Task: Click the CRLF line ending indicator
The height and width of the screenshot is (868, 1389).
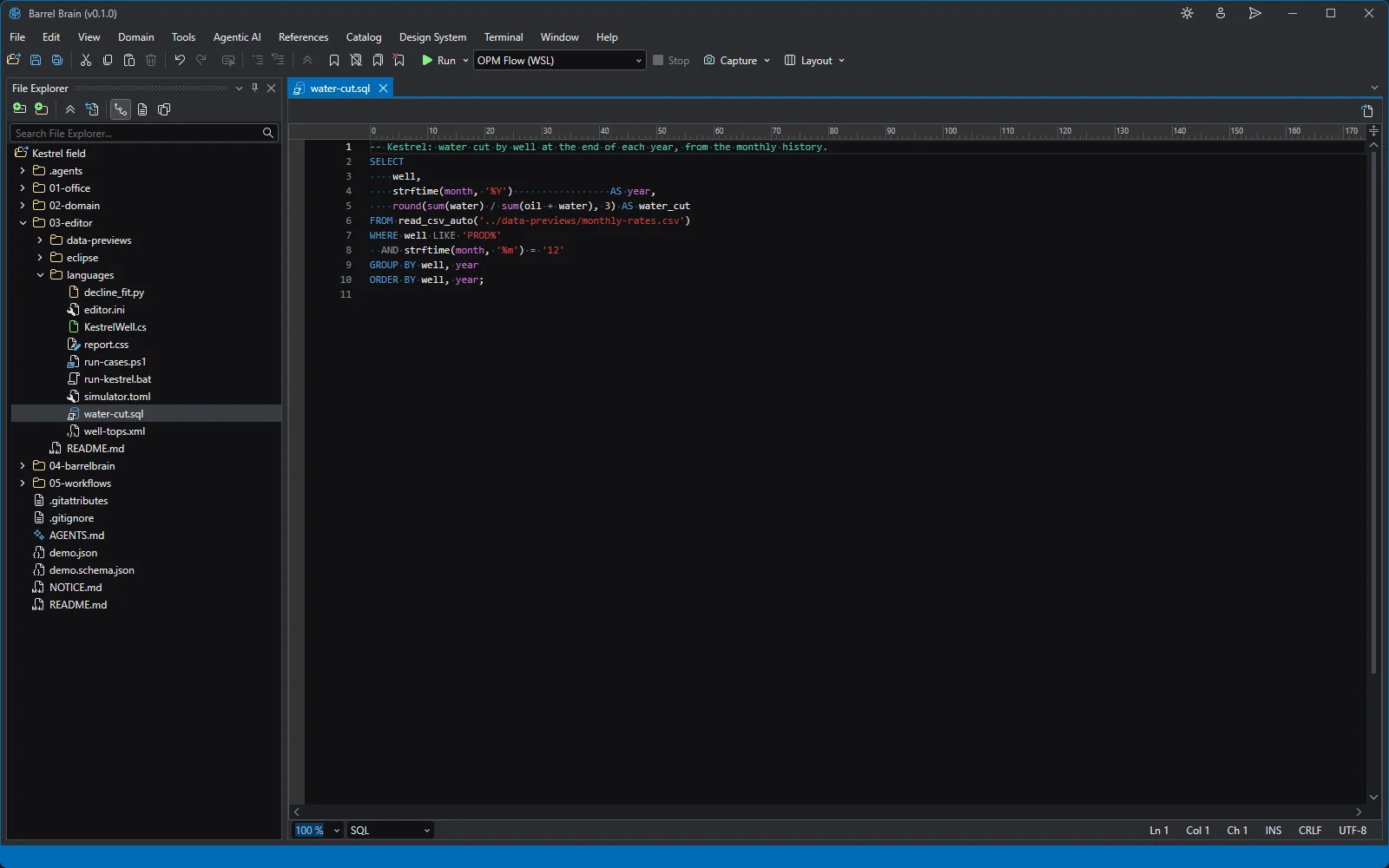Action: (x=1310, y=831)
